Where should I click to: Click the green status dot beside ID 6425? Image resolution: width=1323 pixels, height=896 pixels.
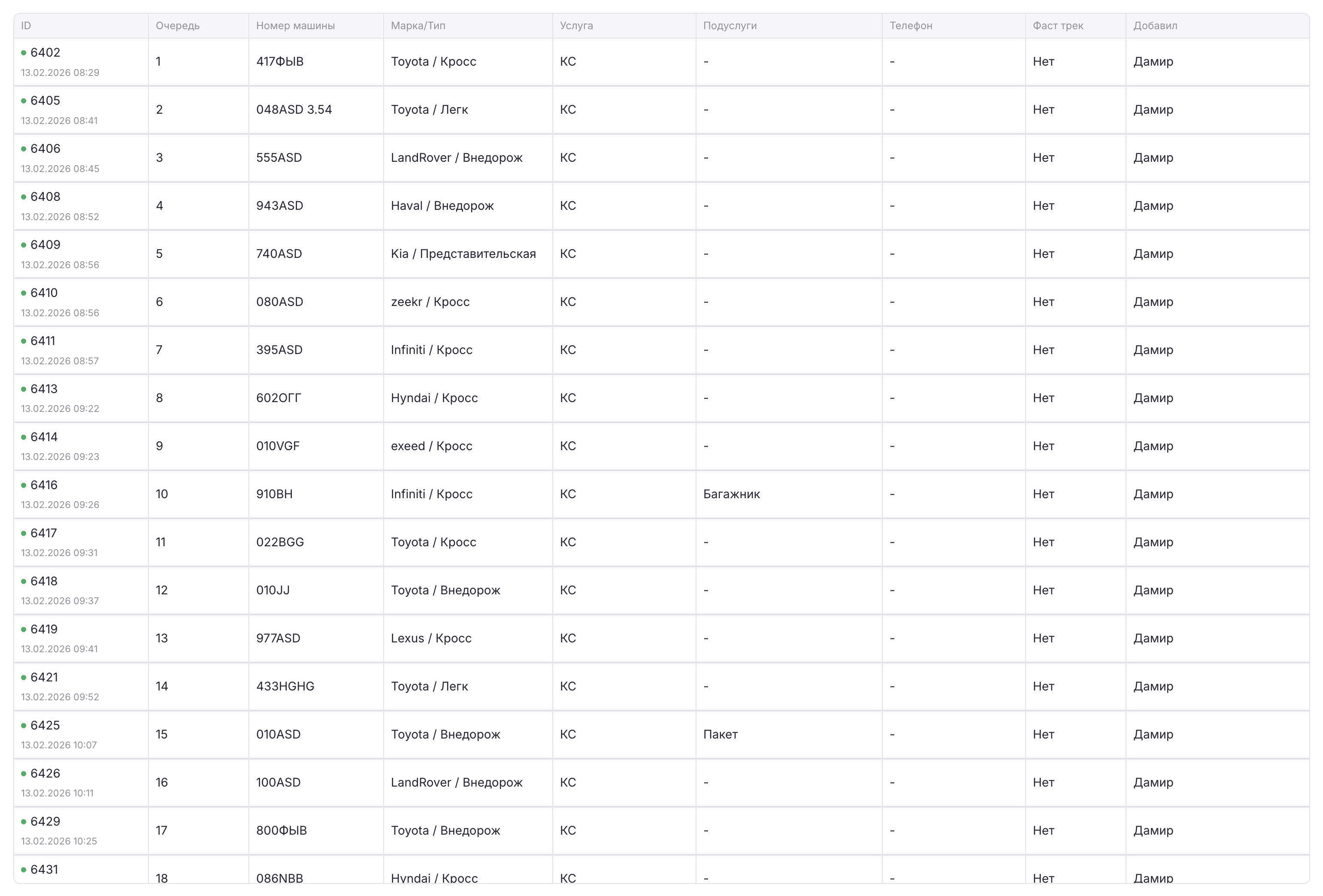pyautogui.click(x=23, y=725)
